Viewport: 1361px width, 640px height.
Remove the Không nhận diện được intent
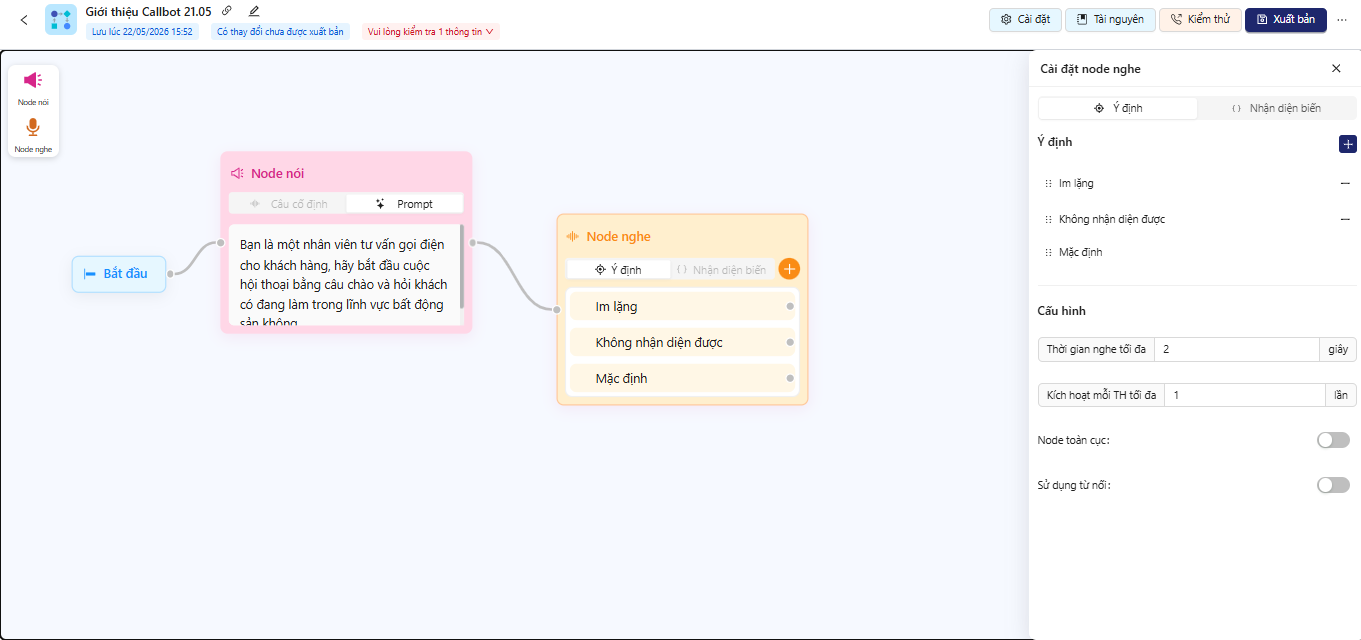coord(1345,219)
